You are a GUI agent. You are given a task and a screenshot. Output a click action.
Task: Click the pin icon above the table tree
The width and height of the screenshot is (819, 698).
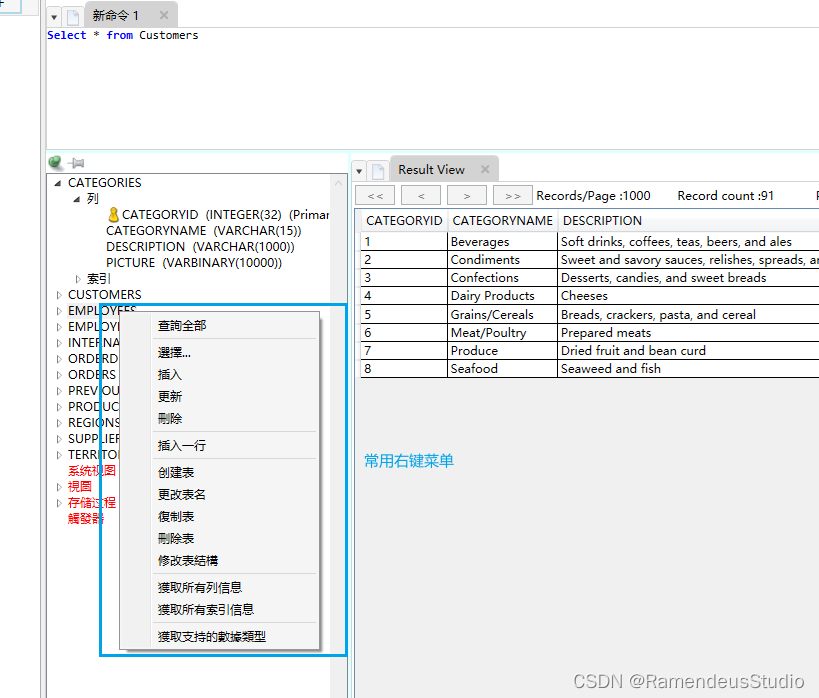pyautogui.click(x=76, y=163)
